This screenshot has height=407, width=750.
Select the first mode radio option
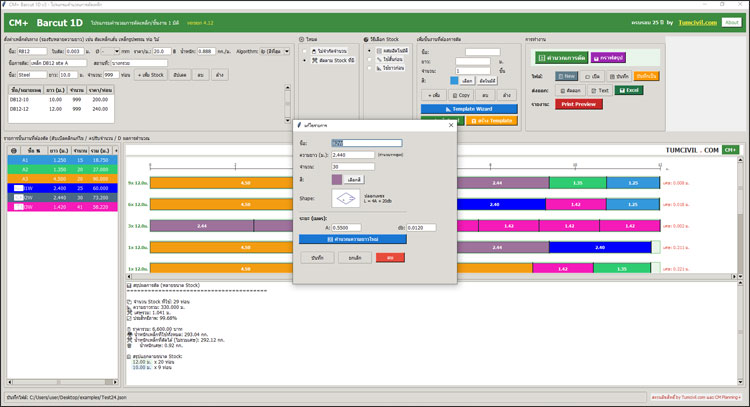click(303, 52)
